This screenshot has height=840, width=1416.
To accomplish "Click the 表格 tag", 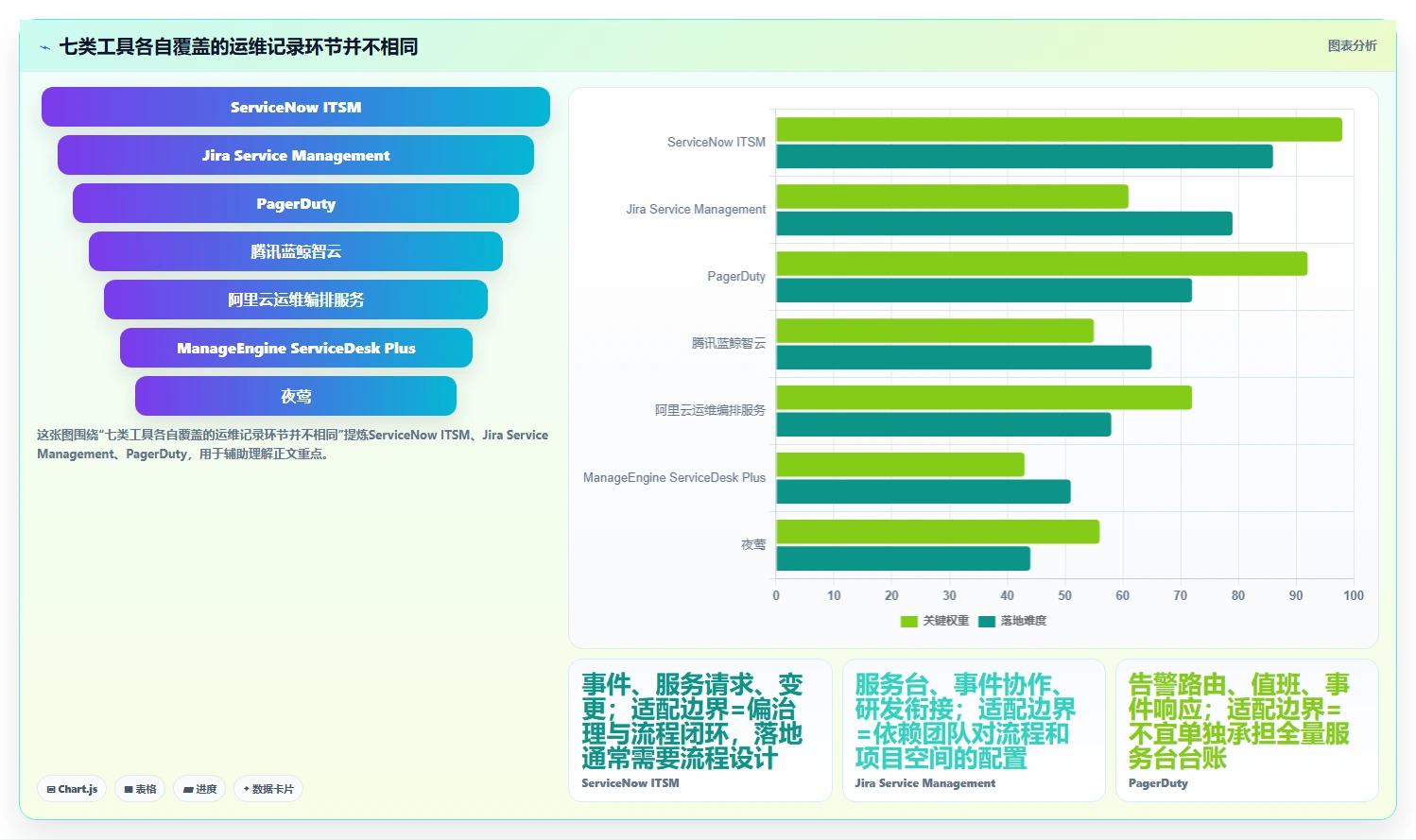I will (140, 789).
